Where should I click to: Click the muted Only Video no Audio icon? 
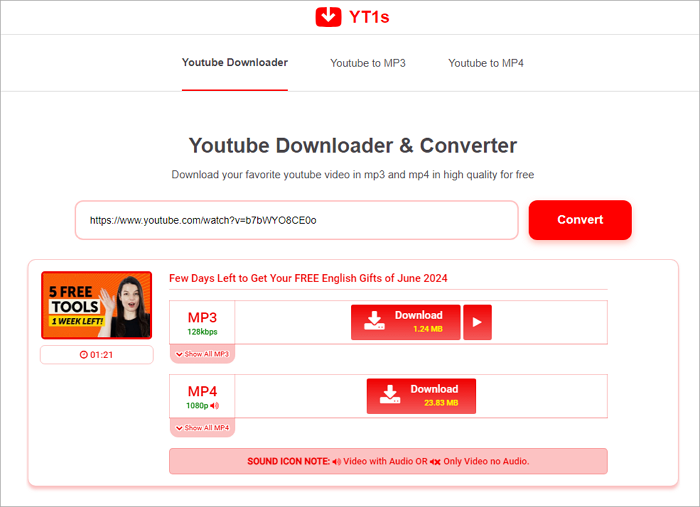435,462
